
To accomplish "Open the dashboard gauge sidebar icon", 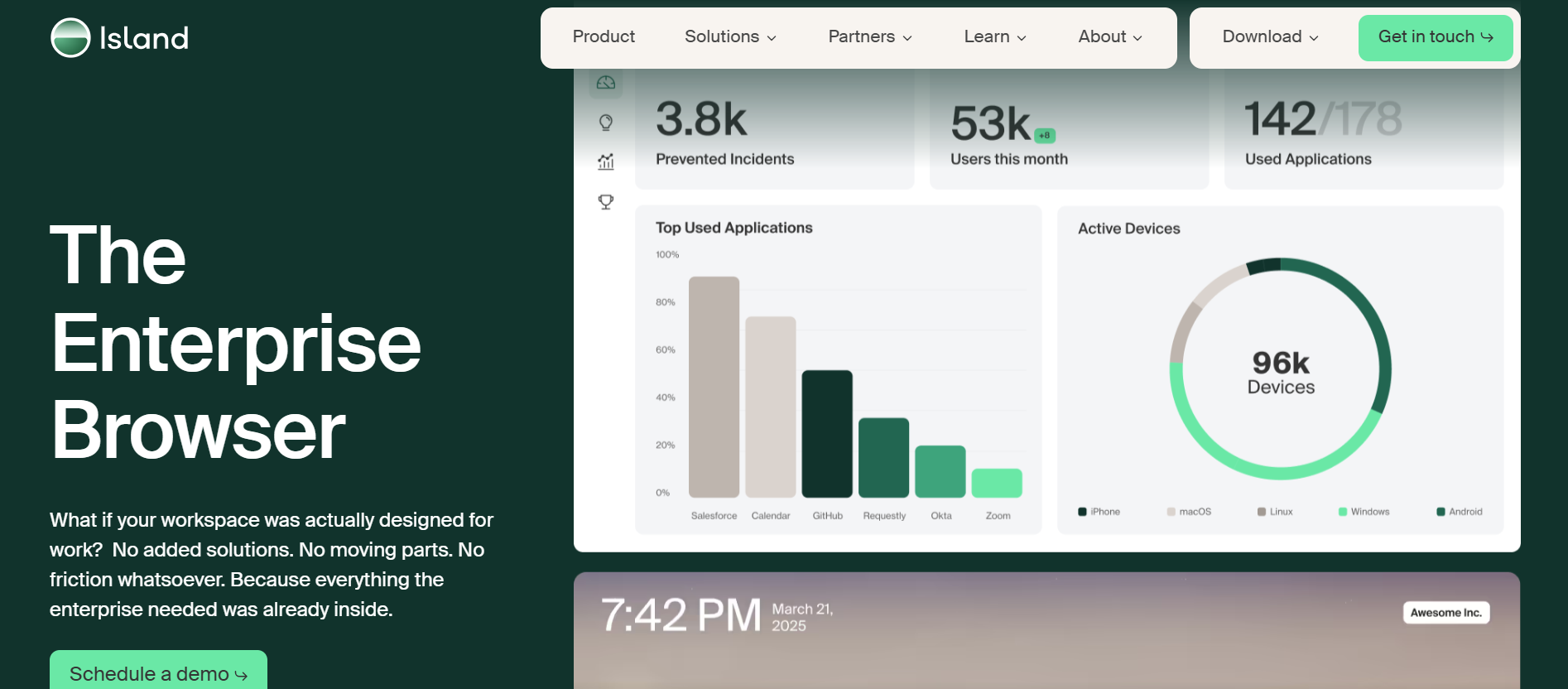I will 606,83.
